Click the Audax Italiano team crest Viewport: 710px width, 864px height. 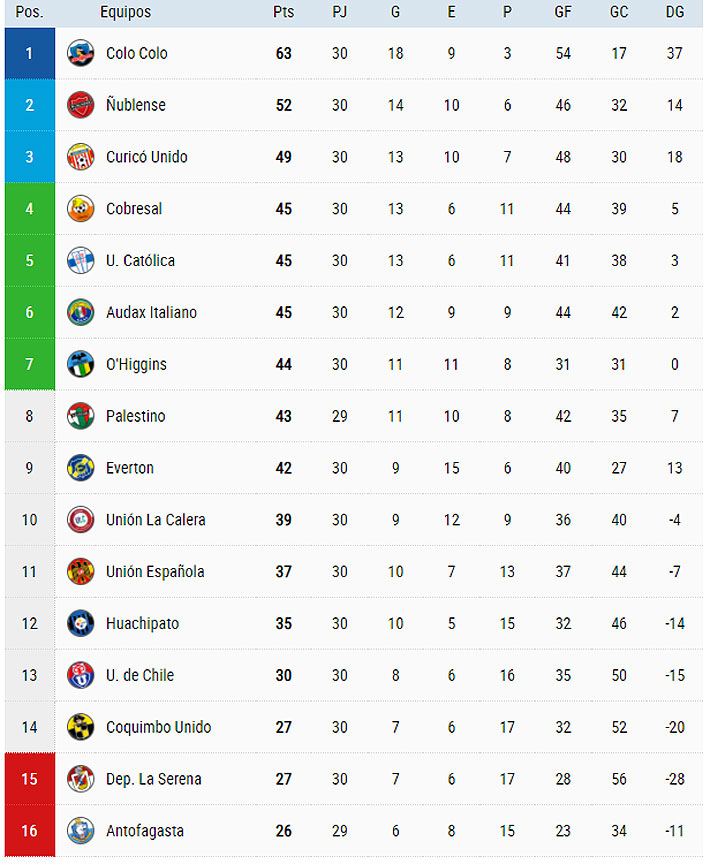(x=80, y=313)
